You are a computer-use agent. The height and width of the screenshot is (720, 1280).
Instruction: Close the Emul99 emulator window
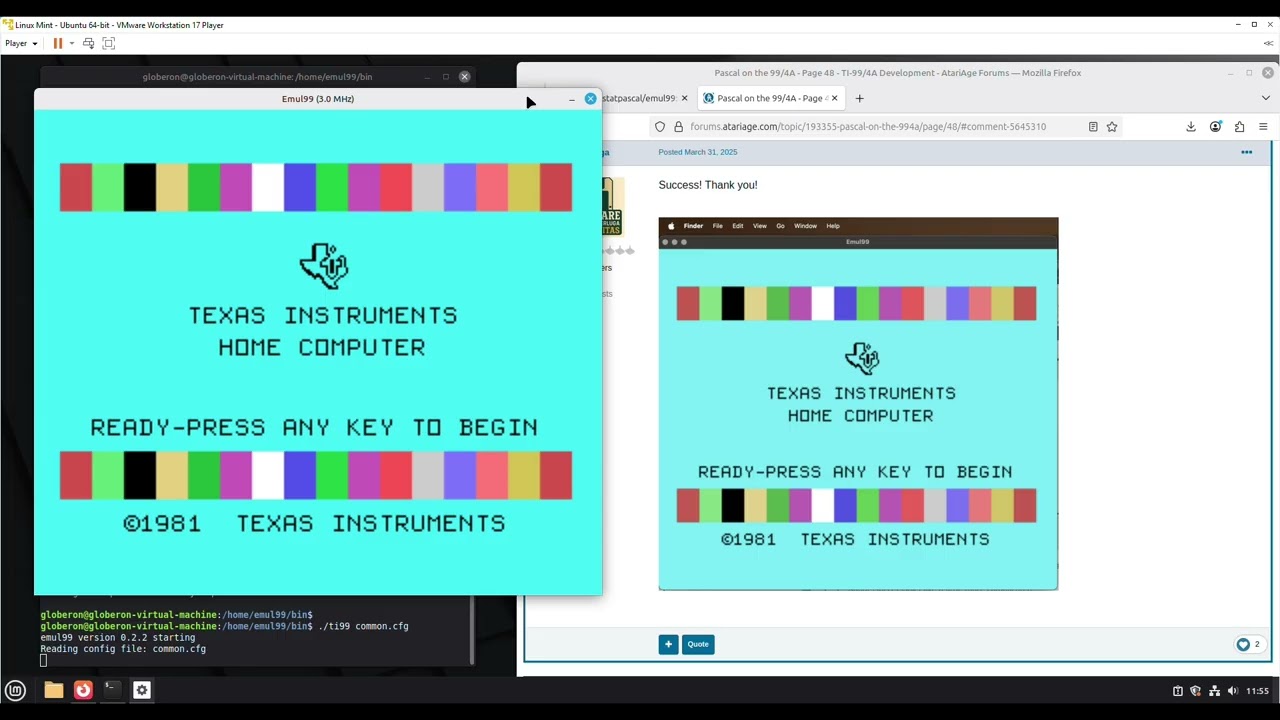click(x=590, y=99)
